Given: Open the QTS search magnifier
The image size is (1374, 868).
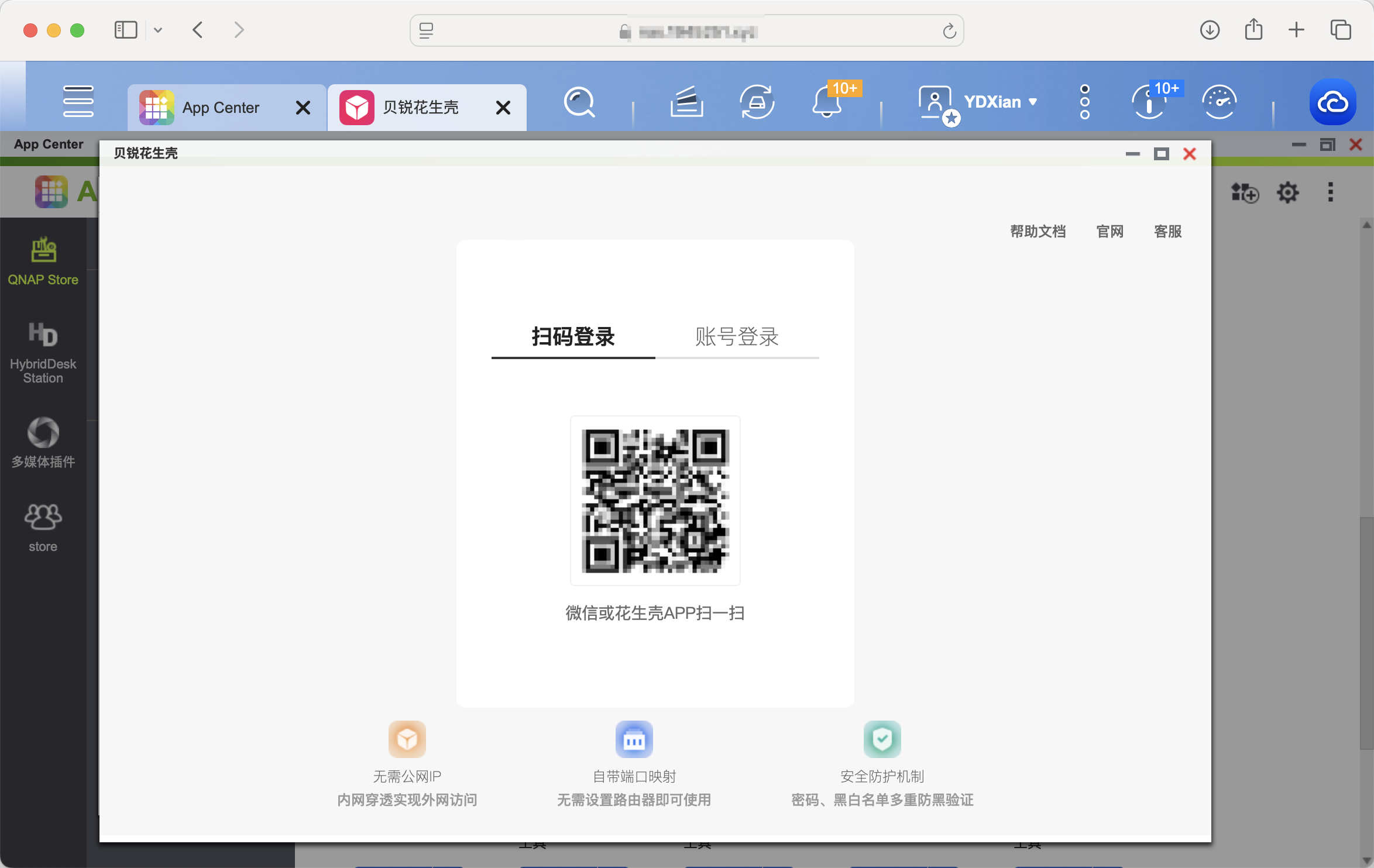Looking at the screenshot, I should pyautogui.click(x=579, y=102).
